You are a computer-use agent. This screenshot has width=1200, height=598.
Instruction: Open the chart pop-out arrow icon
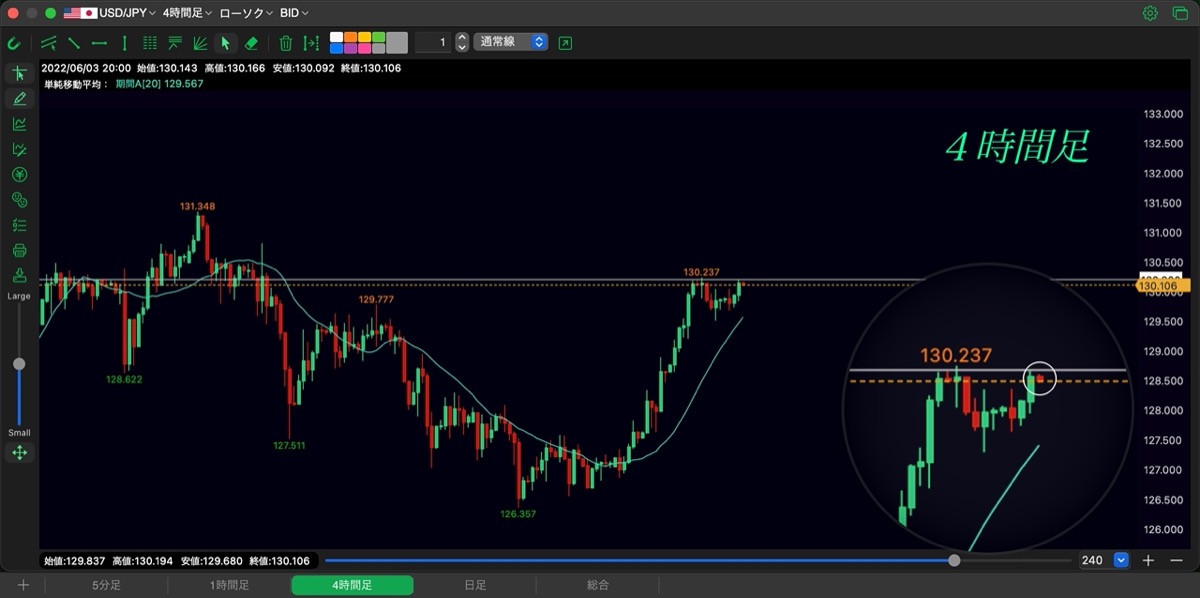pos(566,43)
